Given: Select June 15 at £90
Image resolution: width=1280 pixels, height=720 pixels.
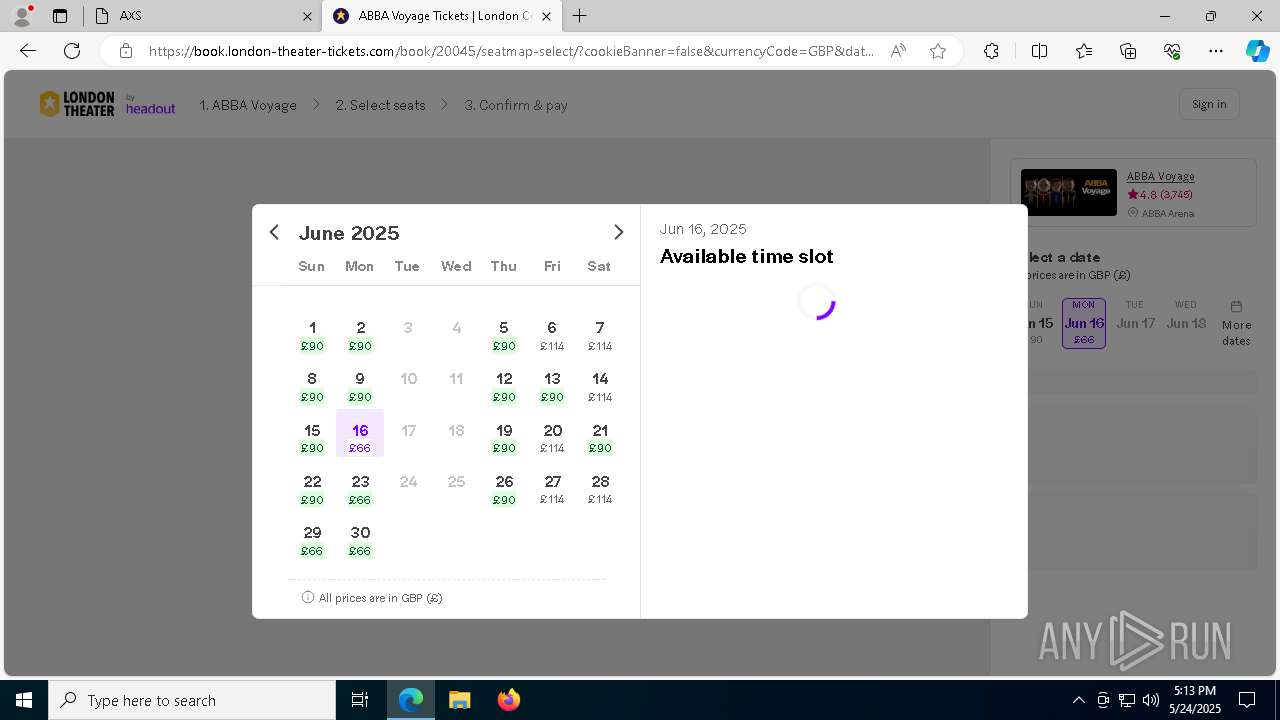Looking at the screenshot, I should click(312, 438).
